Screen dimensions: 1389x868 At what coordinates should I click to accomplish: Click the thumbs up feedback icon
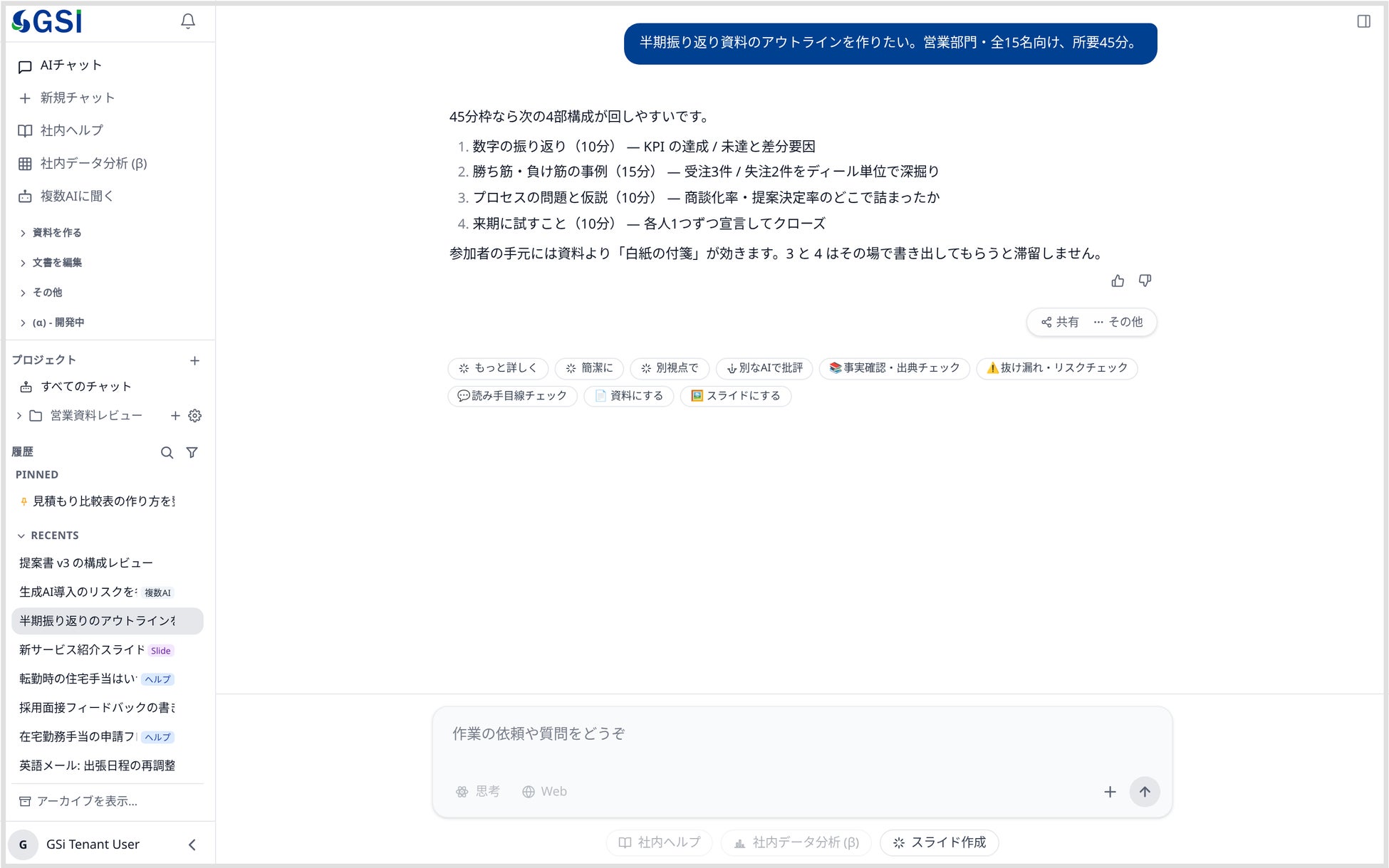point(1118,281)
